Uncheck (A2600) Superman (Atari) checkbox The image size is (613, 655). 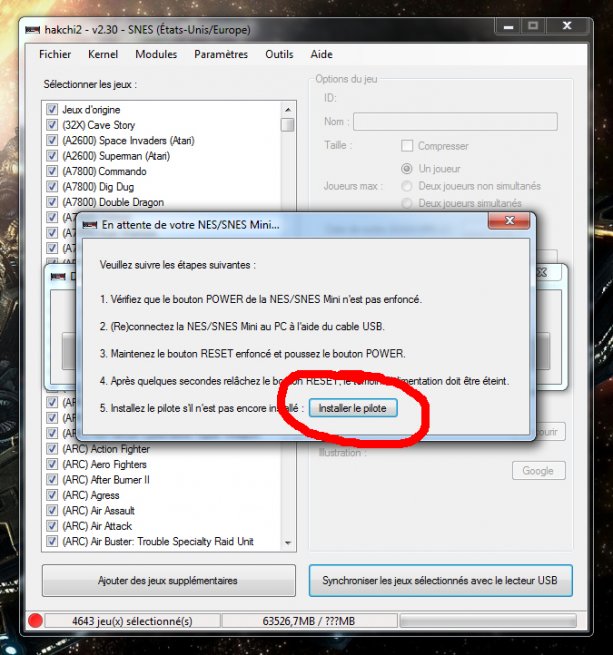pos(52,156)
